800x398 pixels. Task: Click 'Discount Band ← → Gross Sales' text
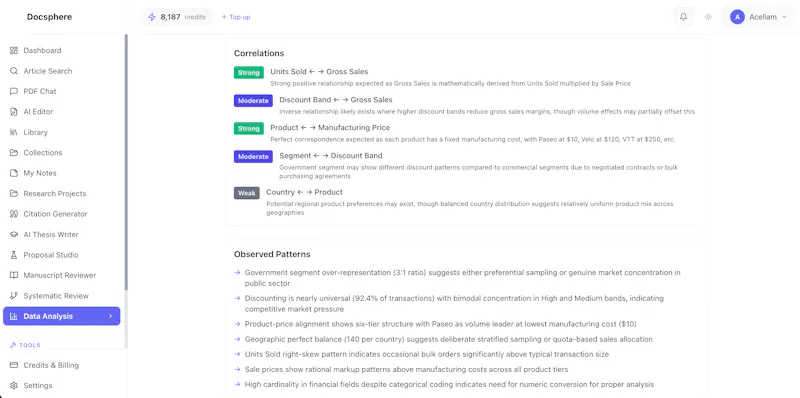[x=336, y=100]
